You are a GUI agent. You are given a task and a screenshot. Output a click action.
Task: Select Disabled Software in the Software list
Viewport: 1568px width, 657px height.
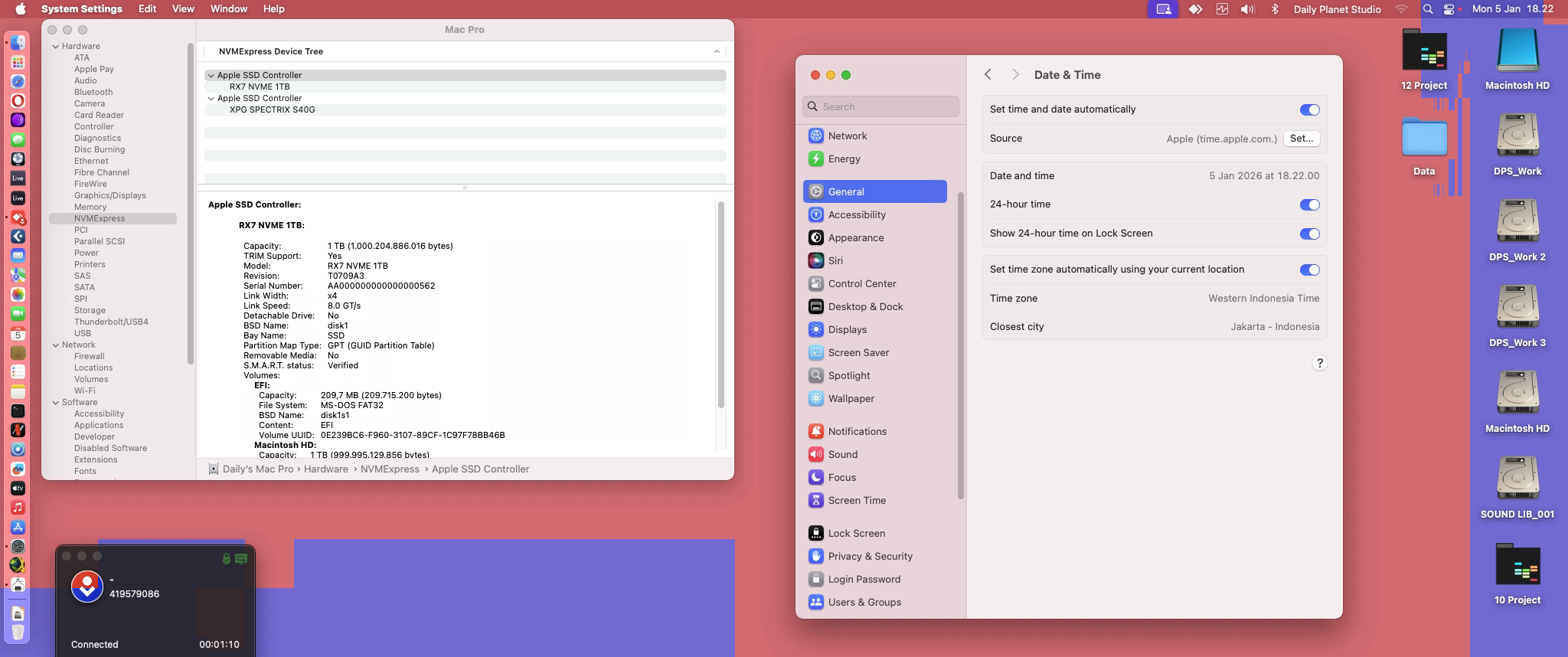[110, 448]
